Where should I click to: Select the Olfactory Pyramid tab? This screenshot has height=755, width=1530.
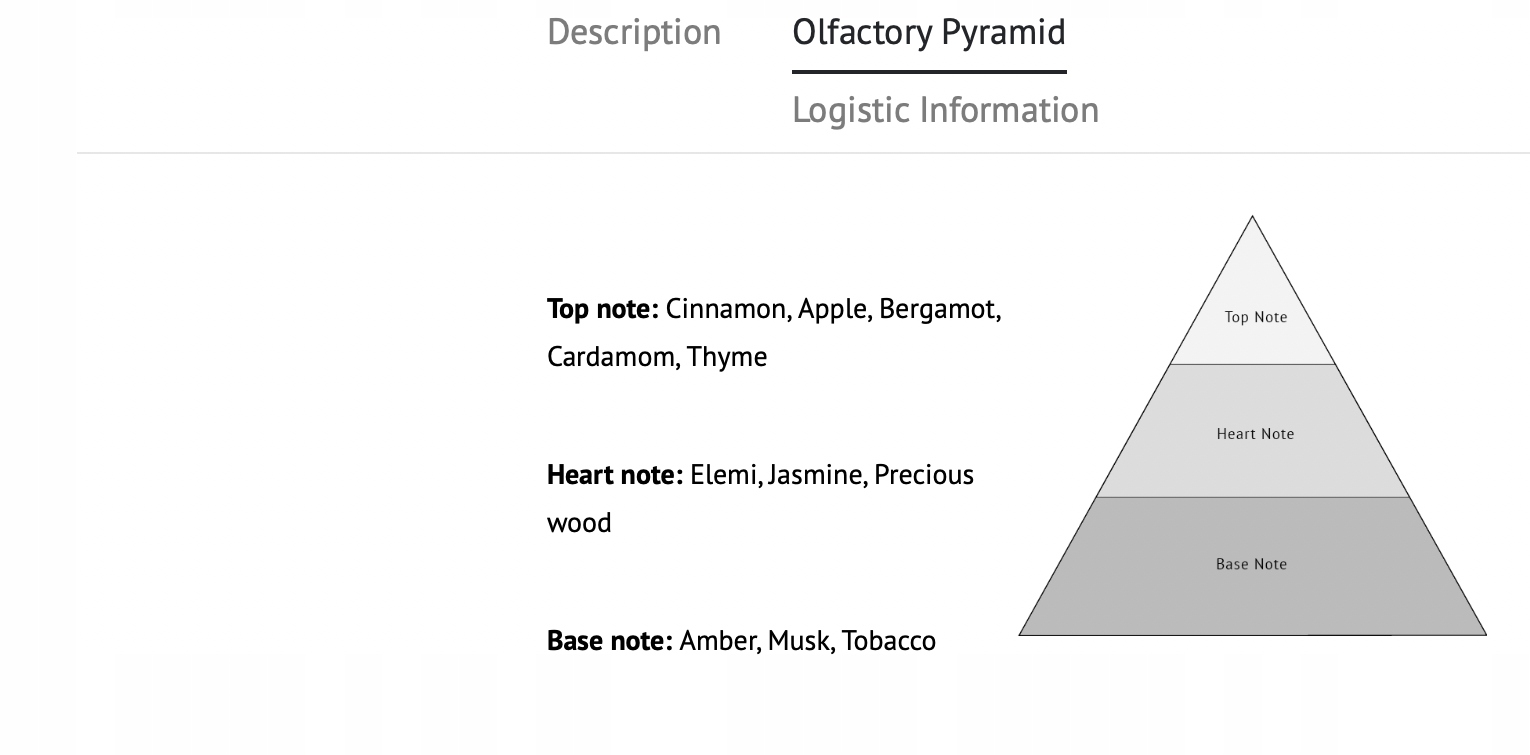point(928,32)
